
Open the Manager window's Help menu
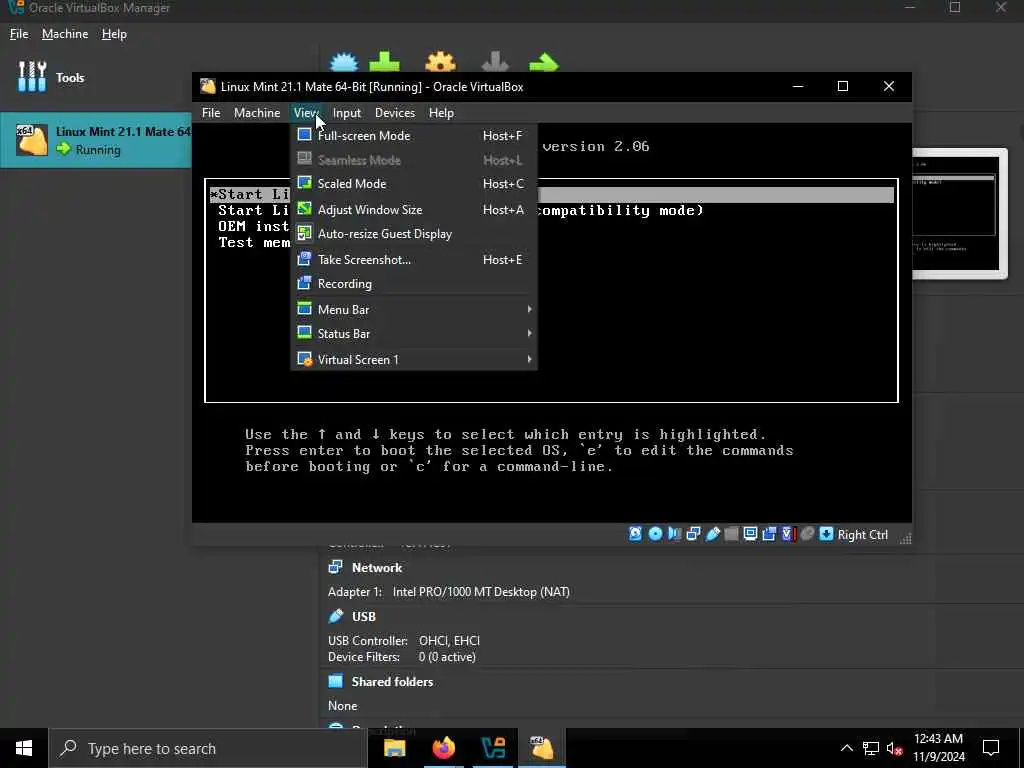(x=114, y=34)
